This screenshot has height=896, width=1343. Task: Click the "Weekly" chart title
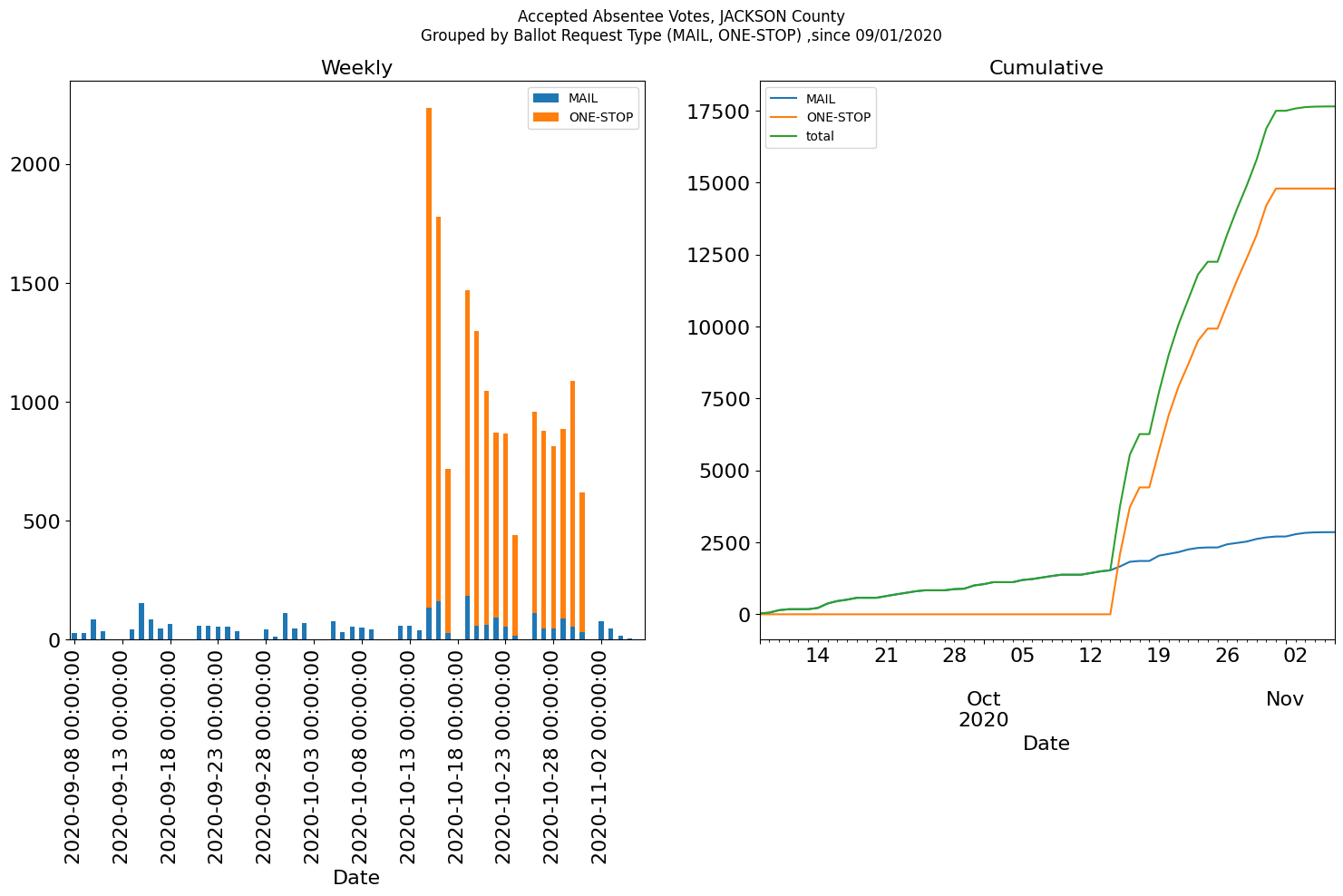356,68
